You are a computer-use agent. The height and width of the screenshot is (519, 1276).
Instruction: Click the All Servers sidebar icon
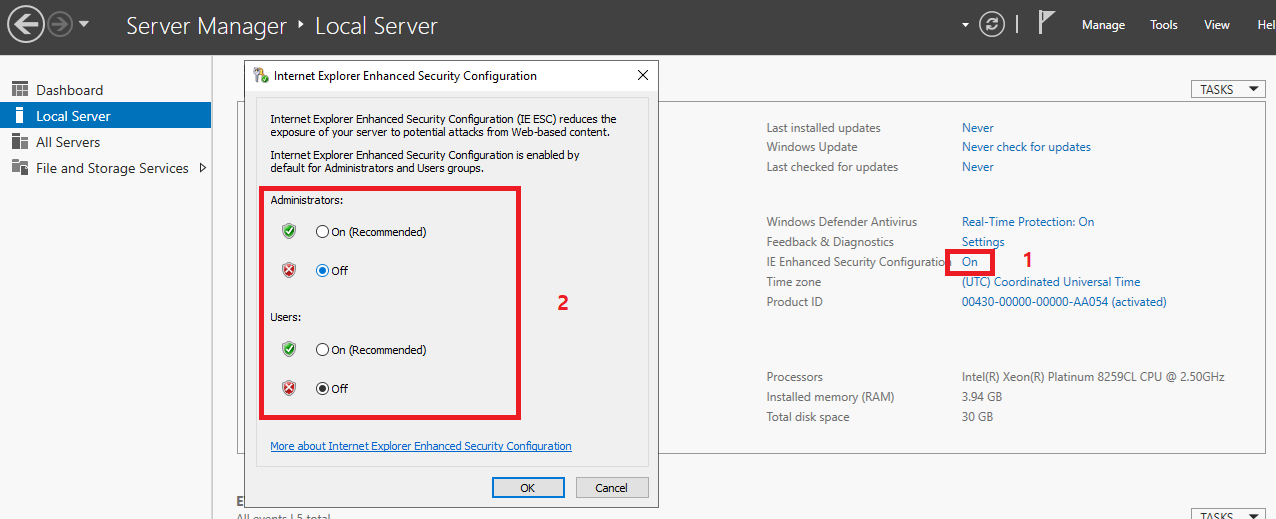(19, 142)
